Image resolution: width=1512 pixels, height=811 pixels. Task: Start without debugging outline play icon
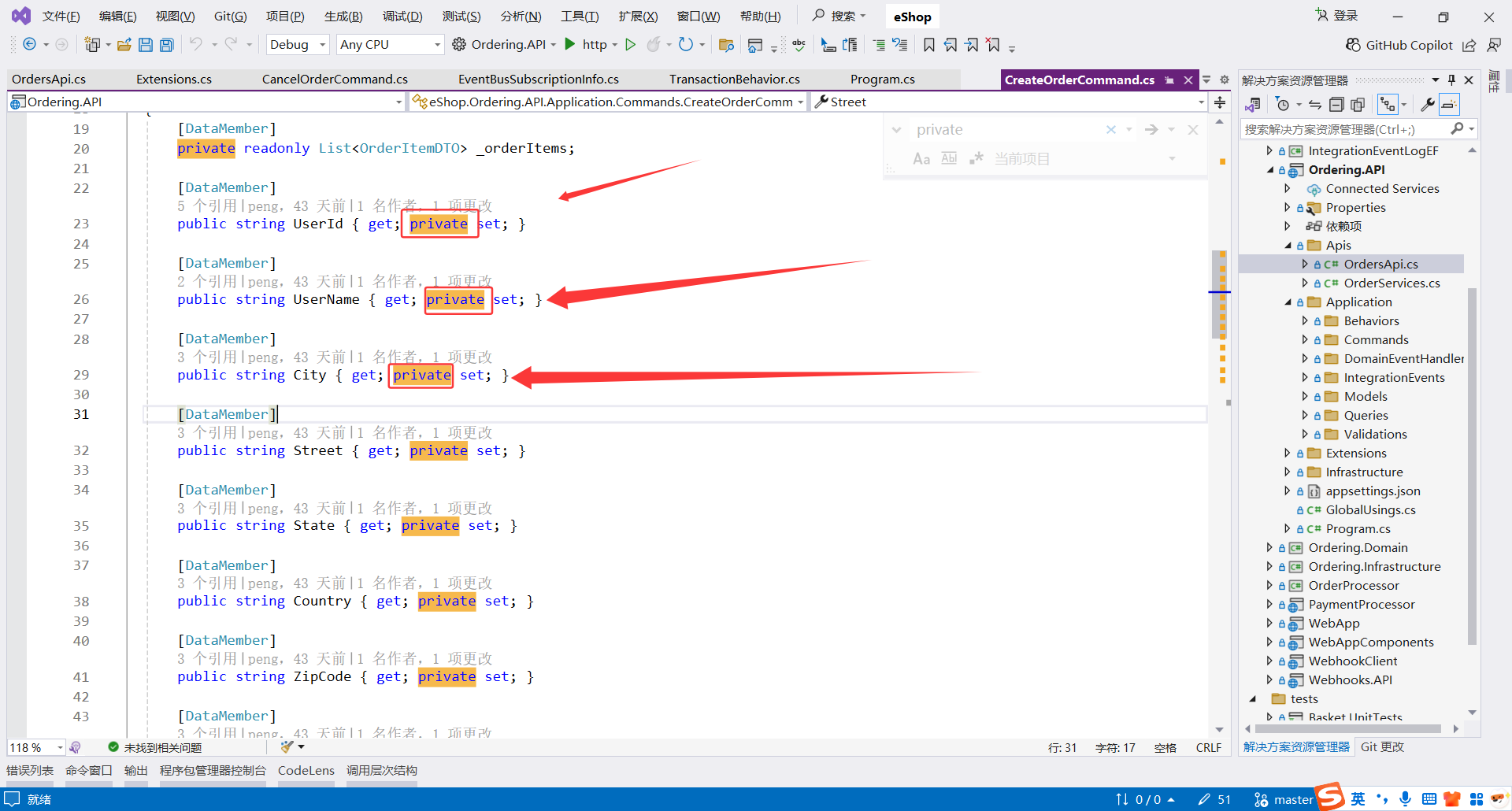tap(630, 44)
